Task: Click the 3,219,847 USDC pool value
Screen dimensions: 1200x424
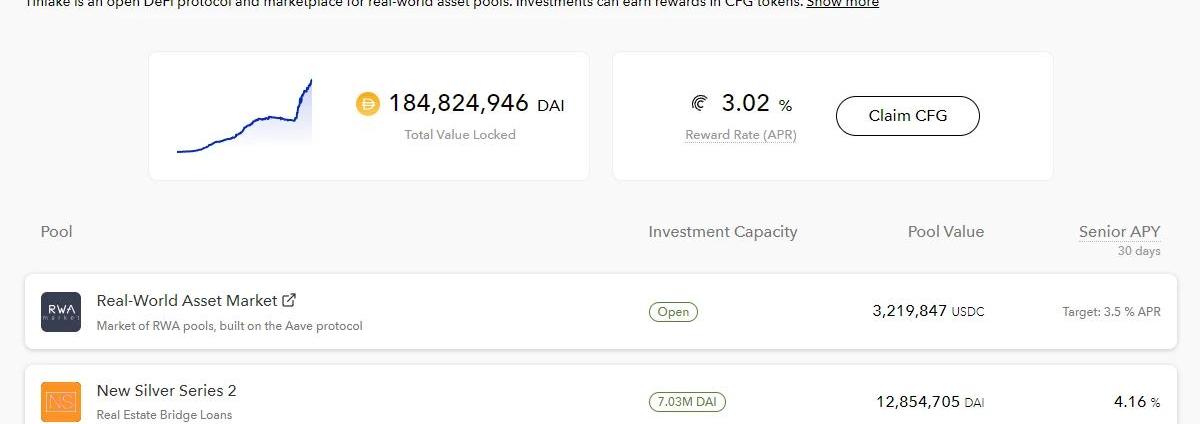Action: coord(927,311)
